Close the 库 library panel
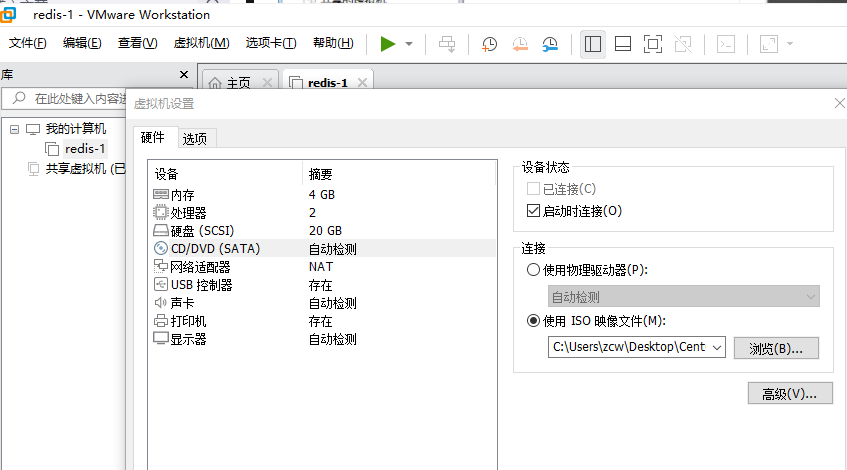The image size is (847, 470). (184, 75)
